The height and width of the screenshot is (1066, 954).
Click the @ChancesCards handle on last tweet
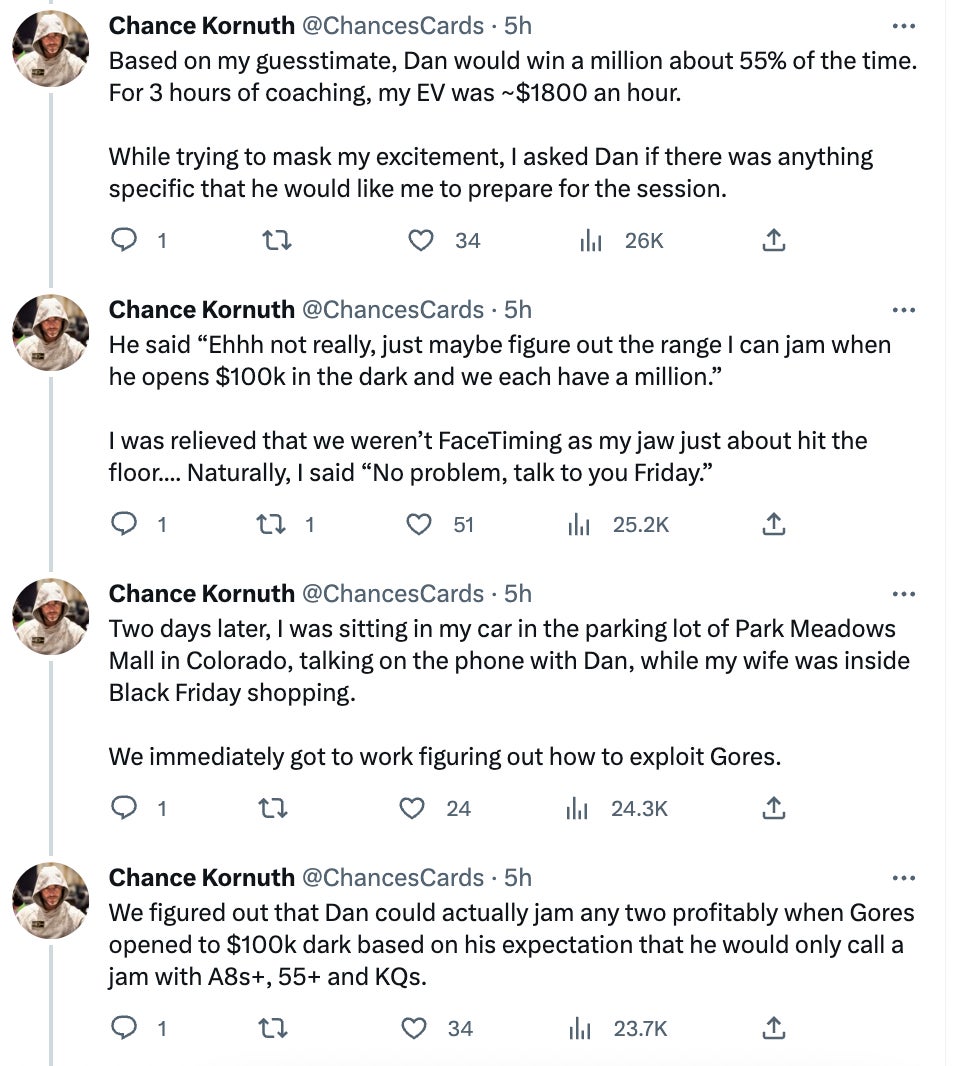coord(393,878)
